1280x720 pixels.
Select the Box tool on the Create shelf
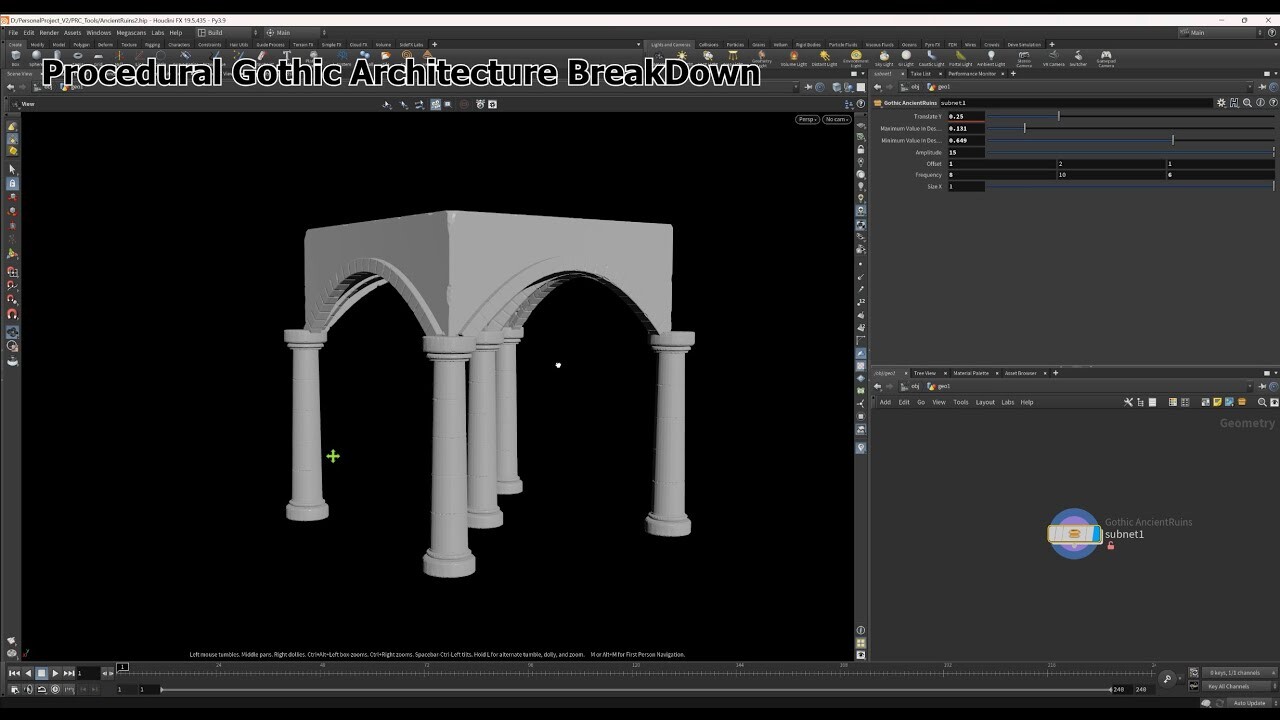click(x=16, y=57)
